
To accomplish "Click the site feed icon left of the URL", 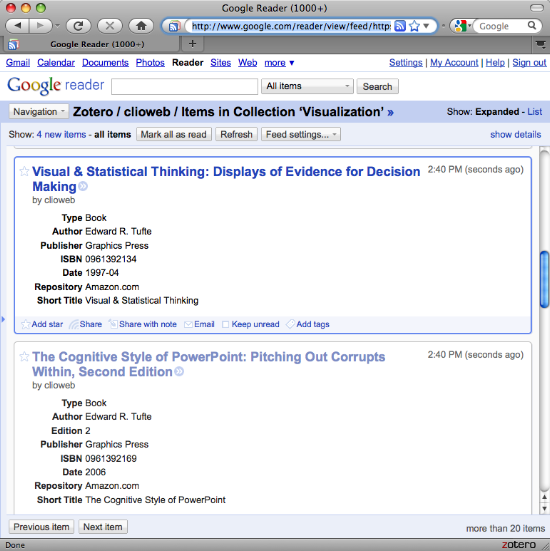I will click(x=174, y=26).
